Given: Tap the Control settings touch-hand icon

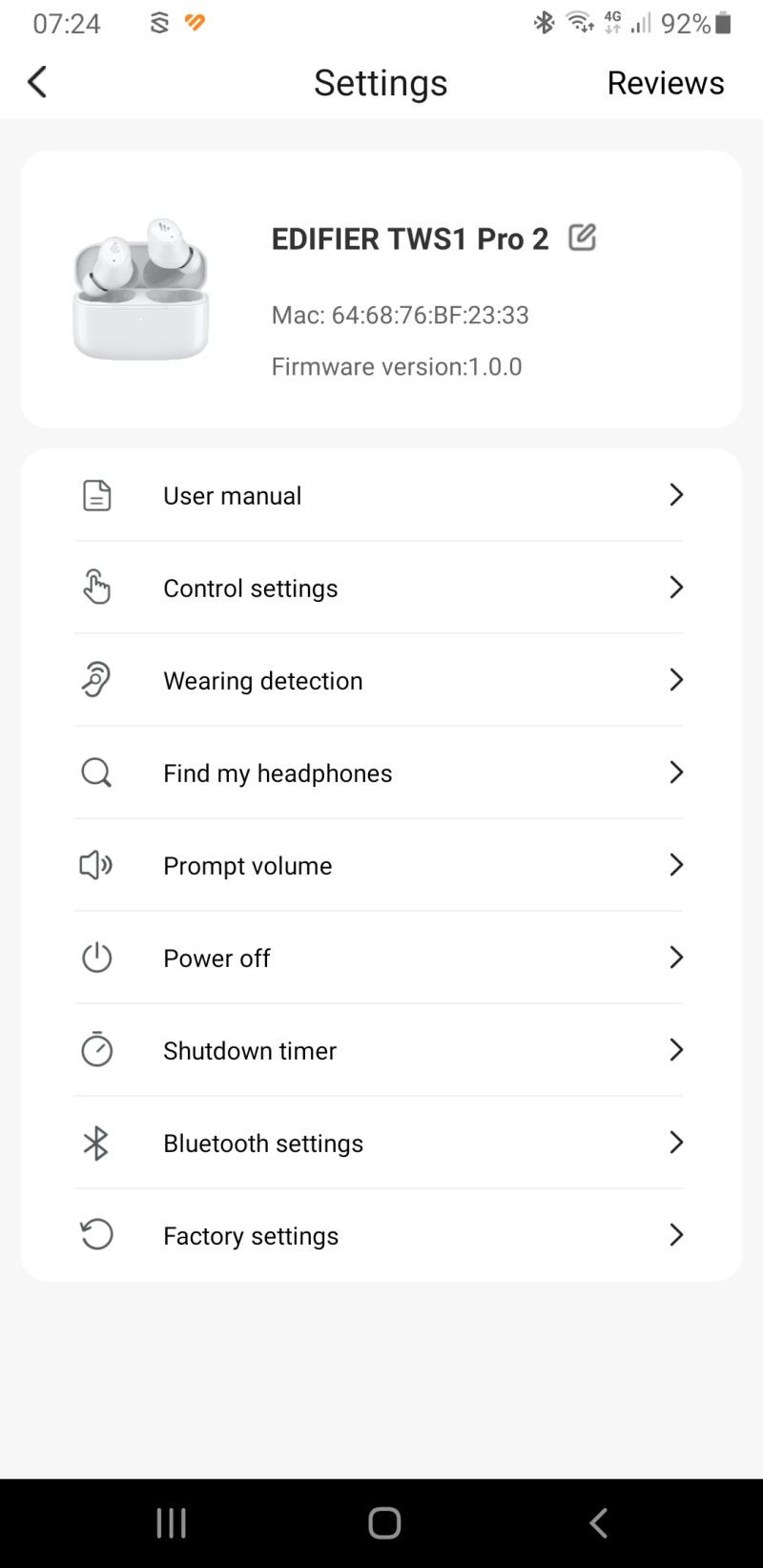Looking at the screenshot, I should tap(96, 588).
